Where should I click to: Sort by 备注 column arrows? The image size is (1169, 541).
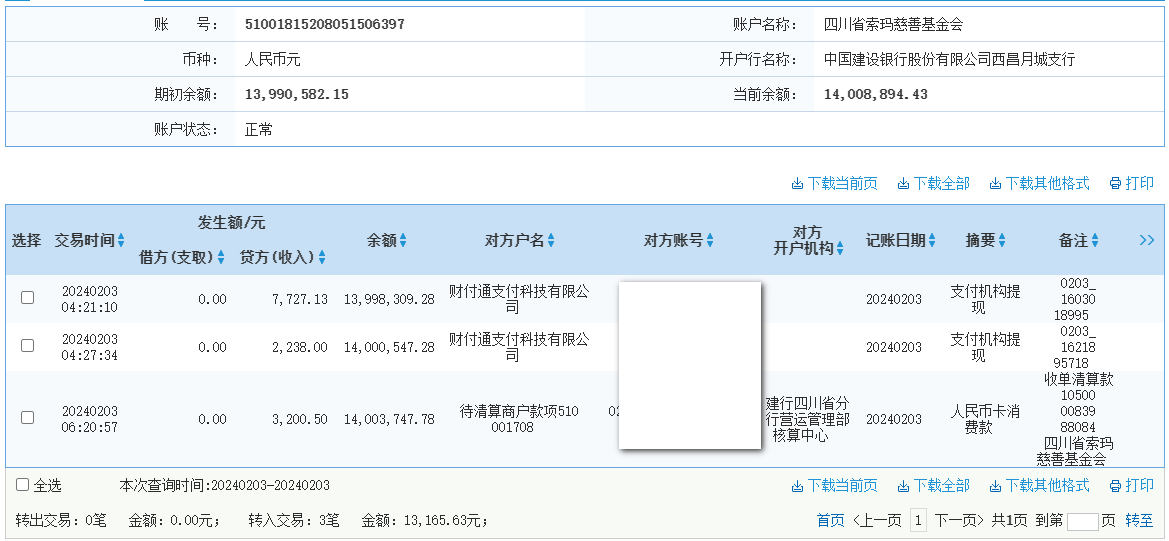tap(1095, 241)
